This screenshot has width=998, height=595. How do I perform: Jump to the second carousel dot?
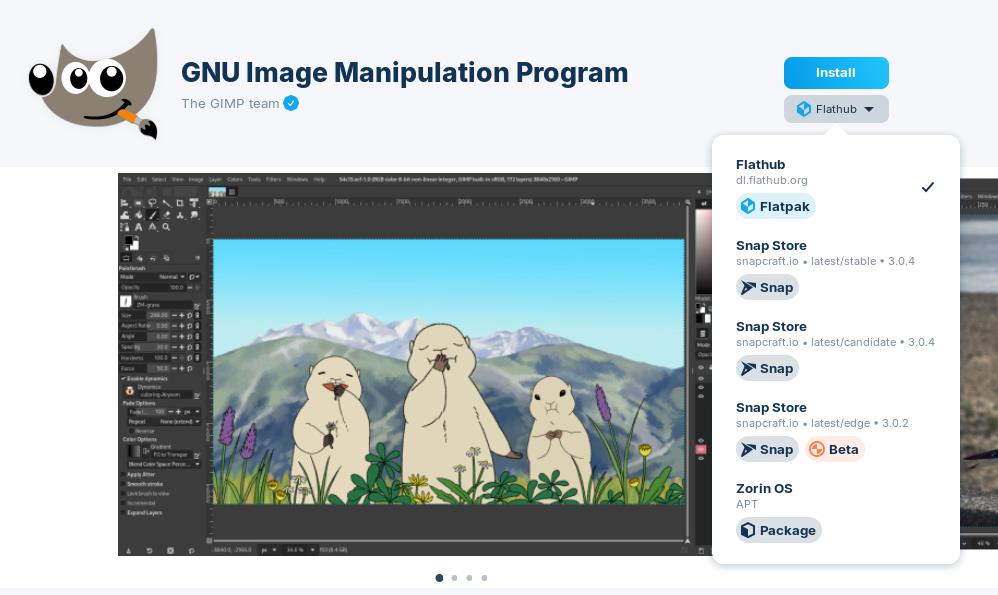(x=454, y=578)
